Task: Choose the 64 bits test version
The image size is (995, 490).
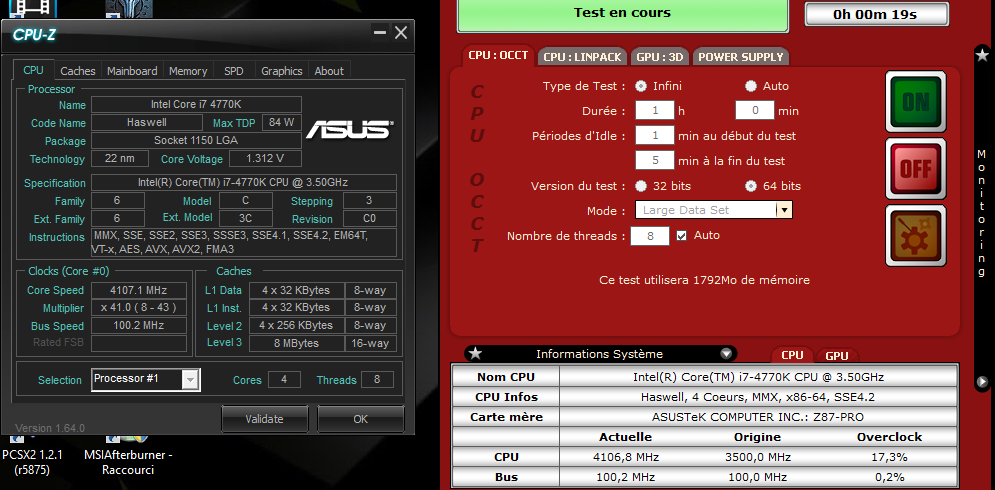Action: 751,186
